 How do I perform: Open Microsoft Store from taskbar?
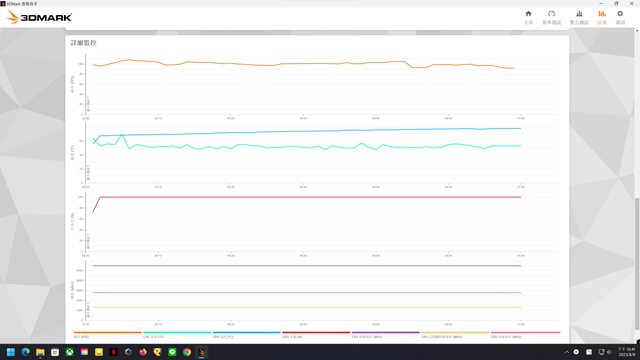tap(55, 352)
